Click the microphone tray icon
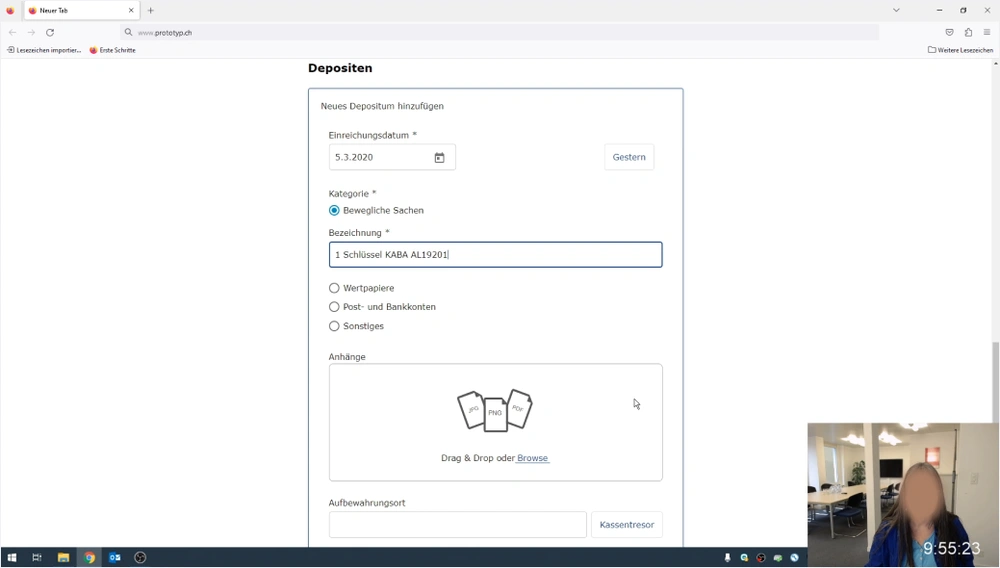Screen dimensions: 1000x568 pyautogui.click(x=727, y=558)
